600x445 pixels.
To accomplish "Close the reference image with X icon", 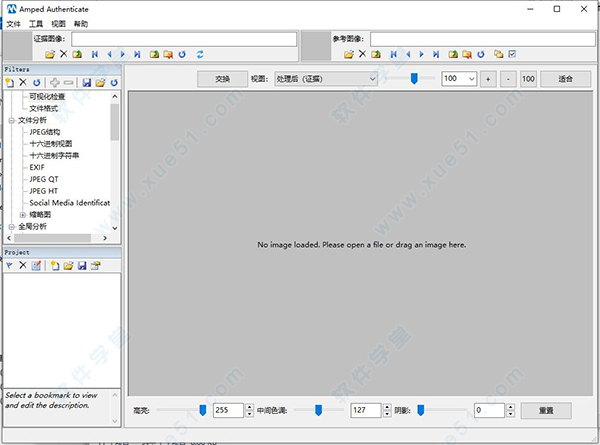I will pos(362,54).
